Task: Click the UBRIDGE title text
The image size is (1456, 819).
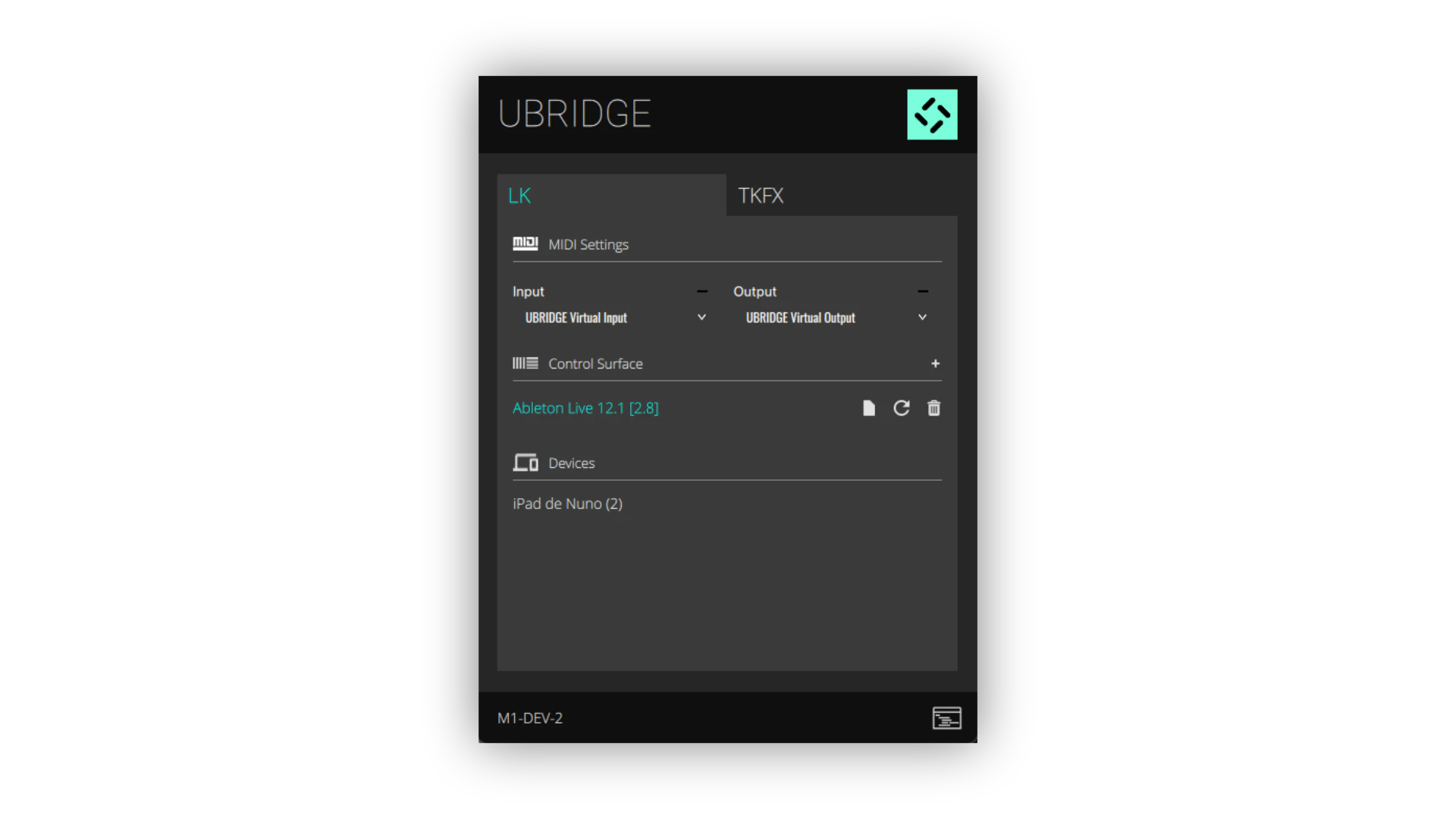Action: [574, 114]
